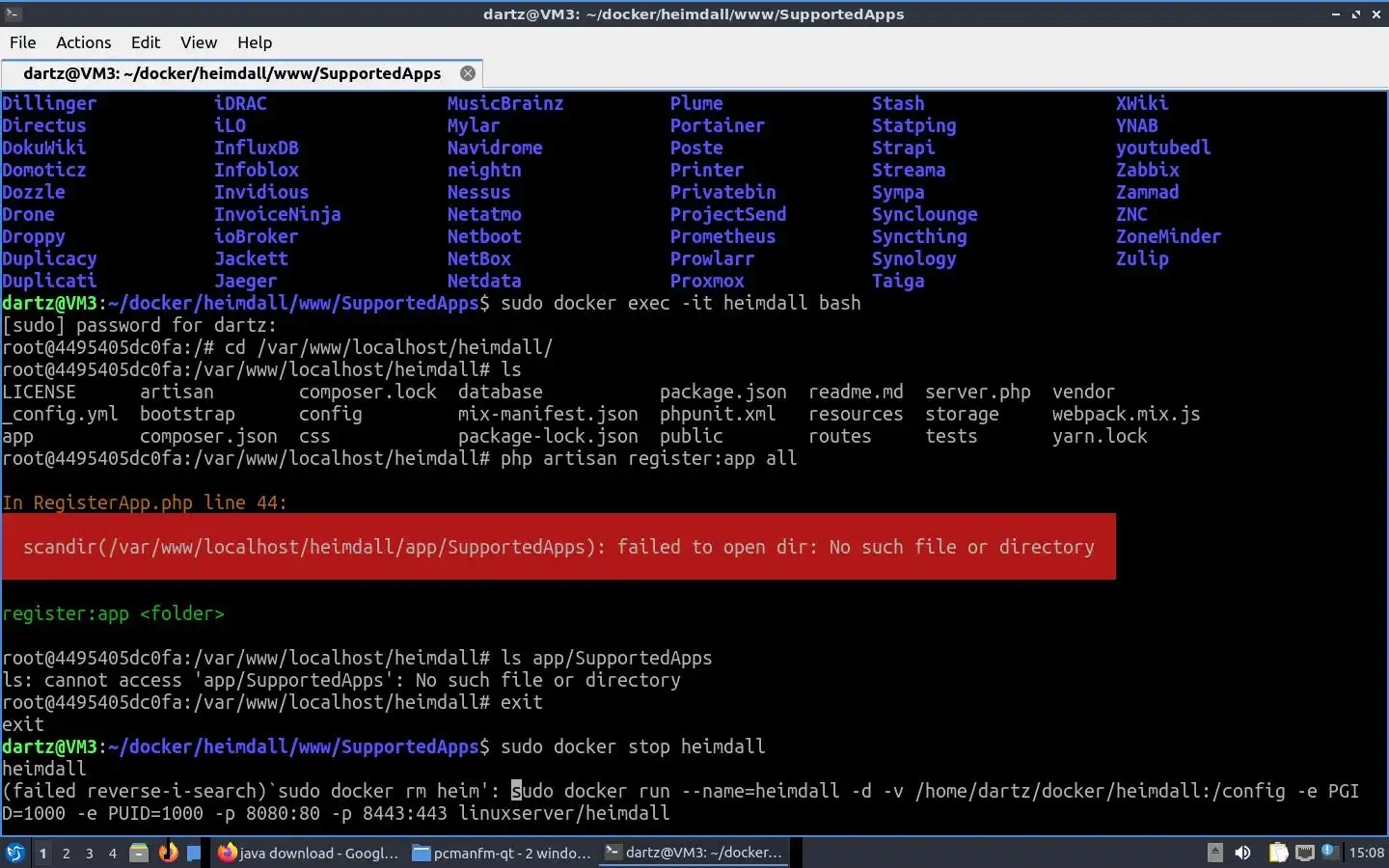
Task: Select the dartz@VM3 terminal taskbar entry
Action: click(694, 853)
